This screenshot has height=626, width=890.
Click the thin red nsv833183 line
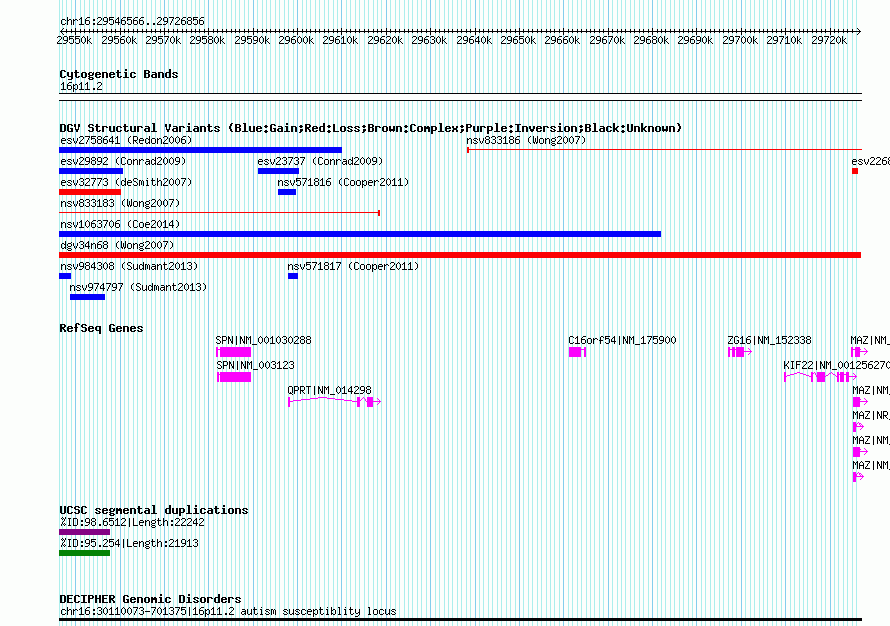(220, 213)
